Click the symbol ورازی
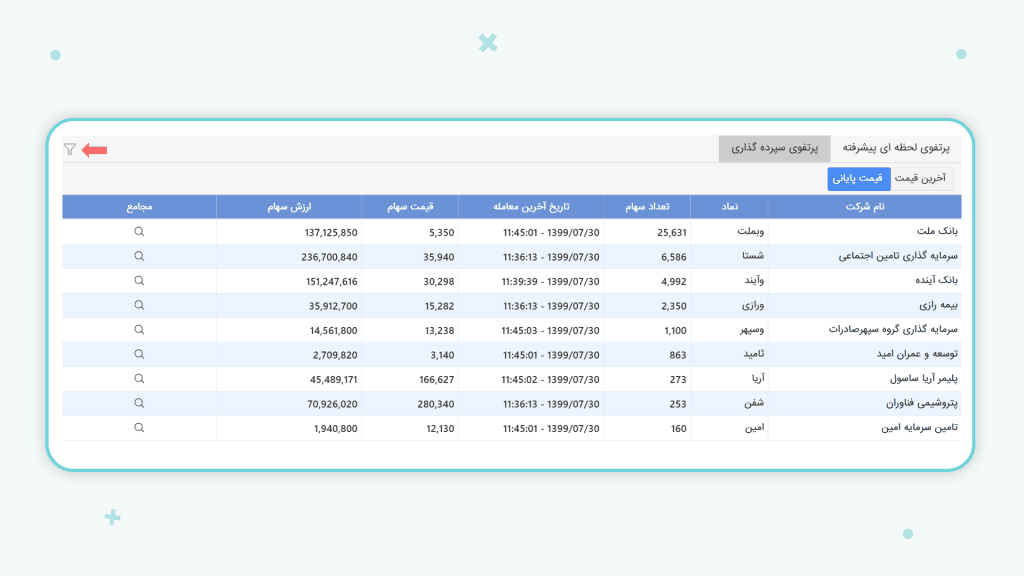Image resolution: width=1024 pixels, height=576 pixels. [x=752, y=305]
